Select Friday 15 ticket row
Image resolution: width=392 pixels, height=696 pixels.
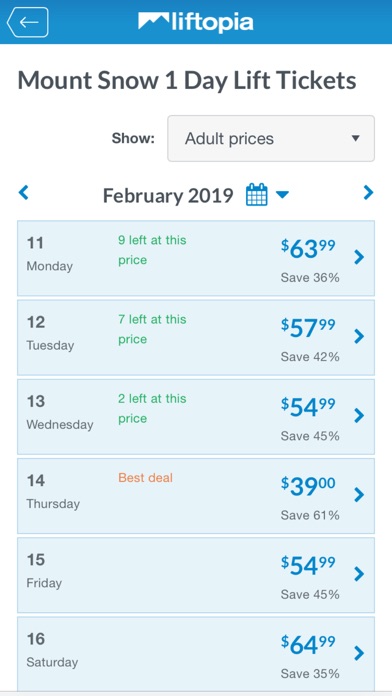point(196,575)
